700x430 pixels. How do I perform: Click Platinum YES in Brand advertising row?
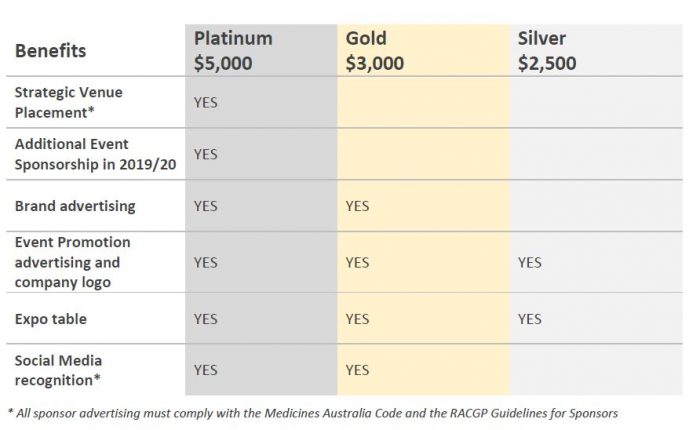click(x=205, y=206)
